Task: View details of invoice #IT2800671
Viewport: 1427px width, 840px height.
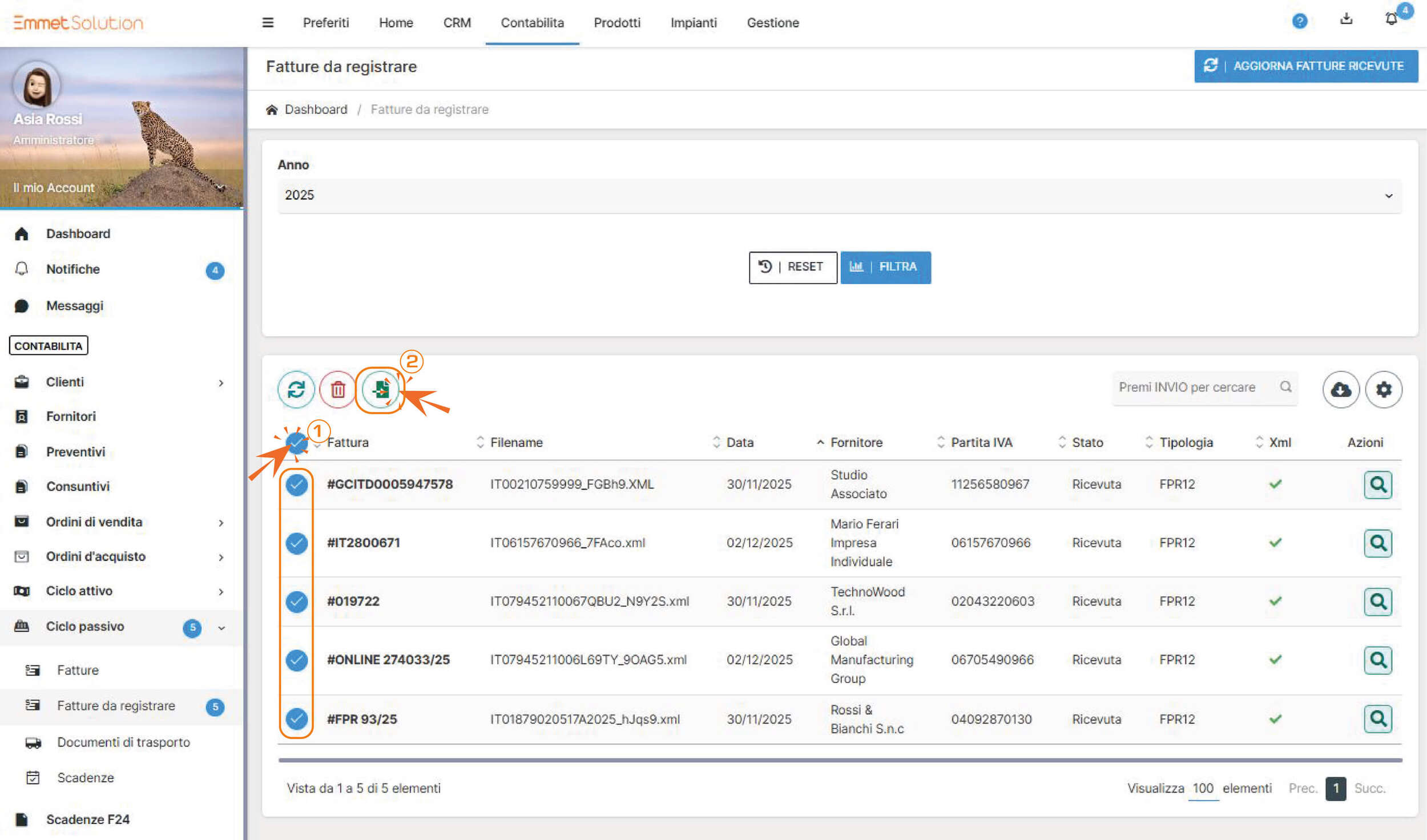Action: (x=1378, y=543)
